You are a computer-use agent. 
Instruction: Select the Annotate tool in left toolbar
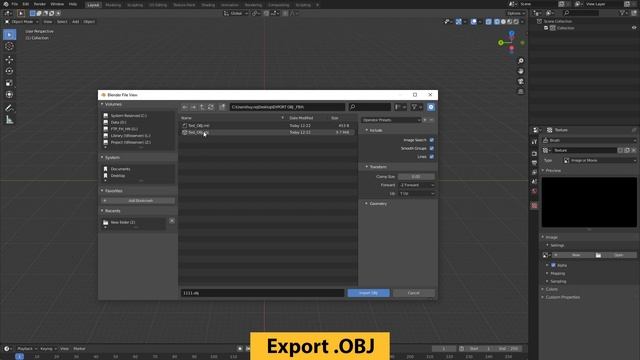9,108
